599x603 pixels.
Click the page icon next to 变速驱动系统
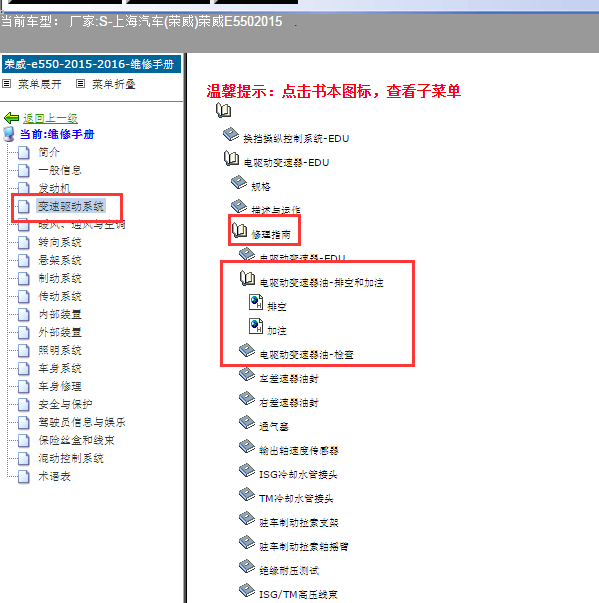(x=24, y=207)
